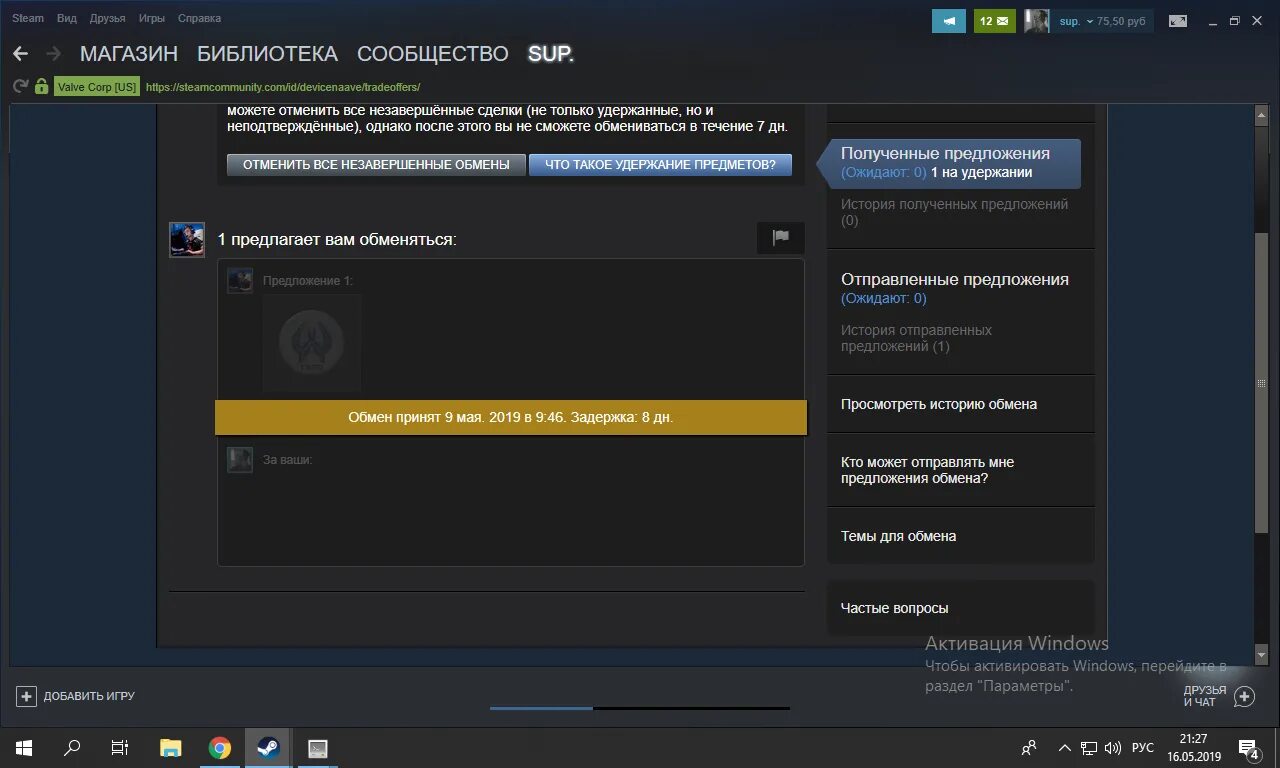This screenshot has width=1280, height=768.
Task: Open Друзья и чат plus icon
Action: 1244,696
